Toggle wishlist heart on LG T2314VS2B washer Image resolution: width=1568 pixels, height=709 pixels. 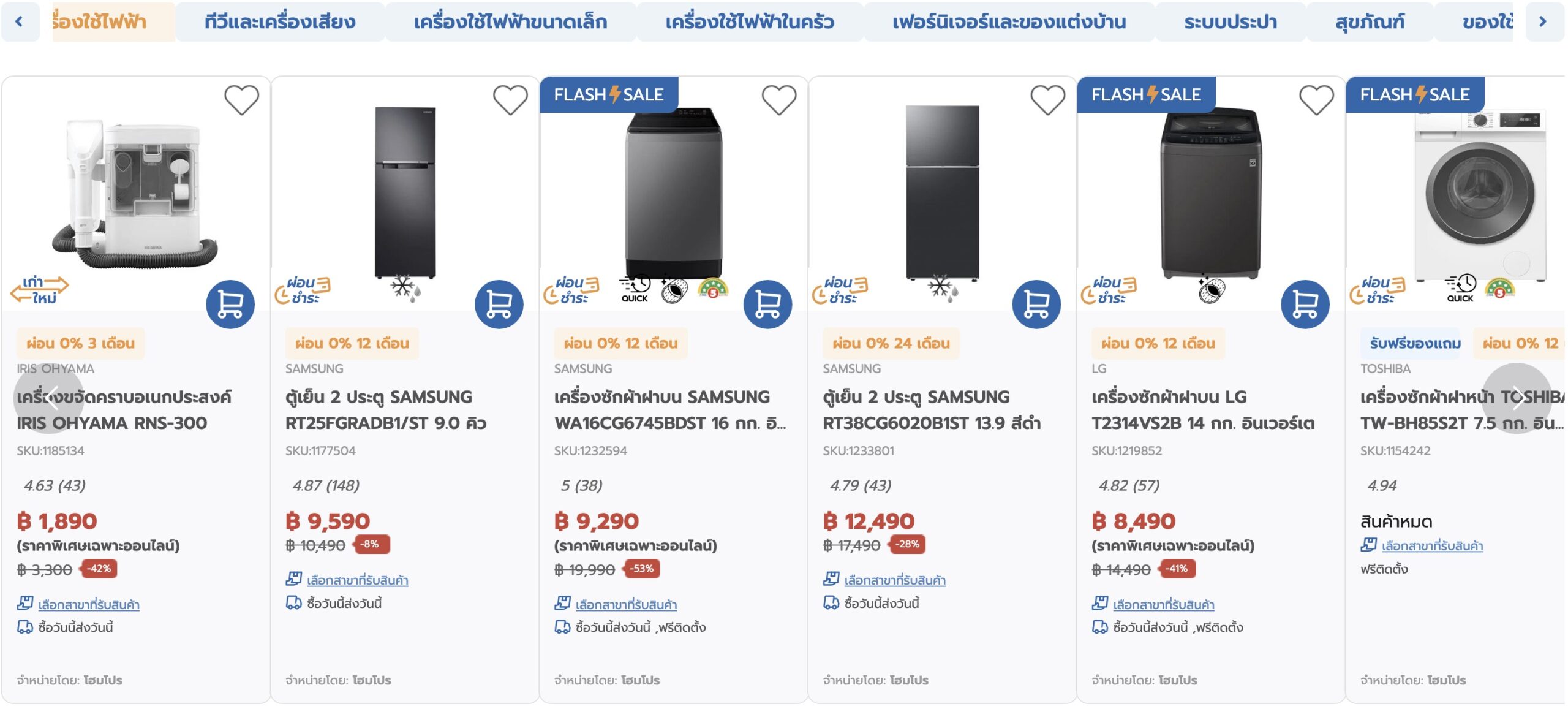point(1316,100)
